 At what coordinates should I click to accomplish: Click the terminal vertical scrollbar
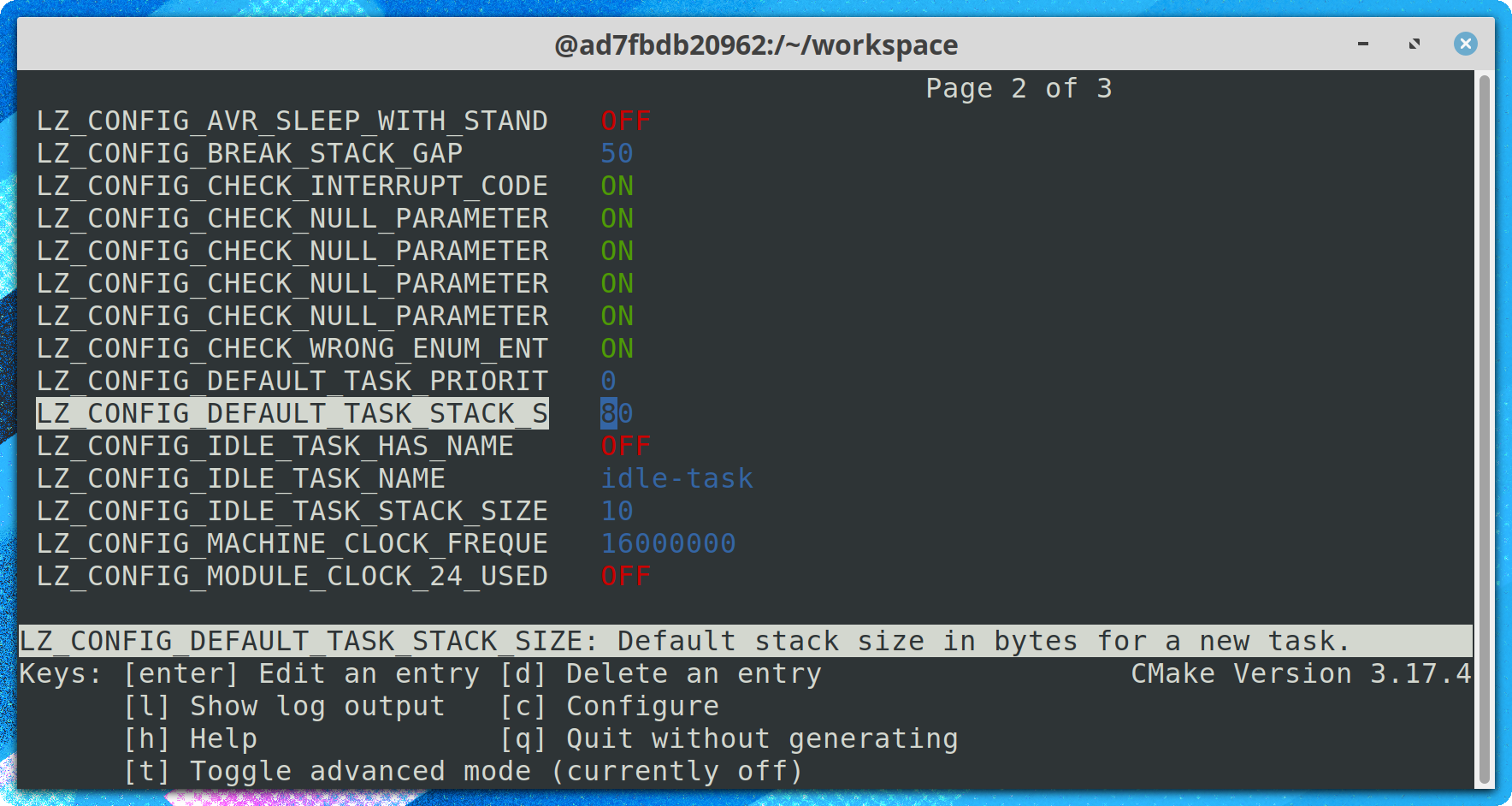point(1484,430)
